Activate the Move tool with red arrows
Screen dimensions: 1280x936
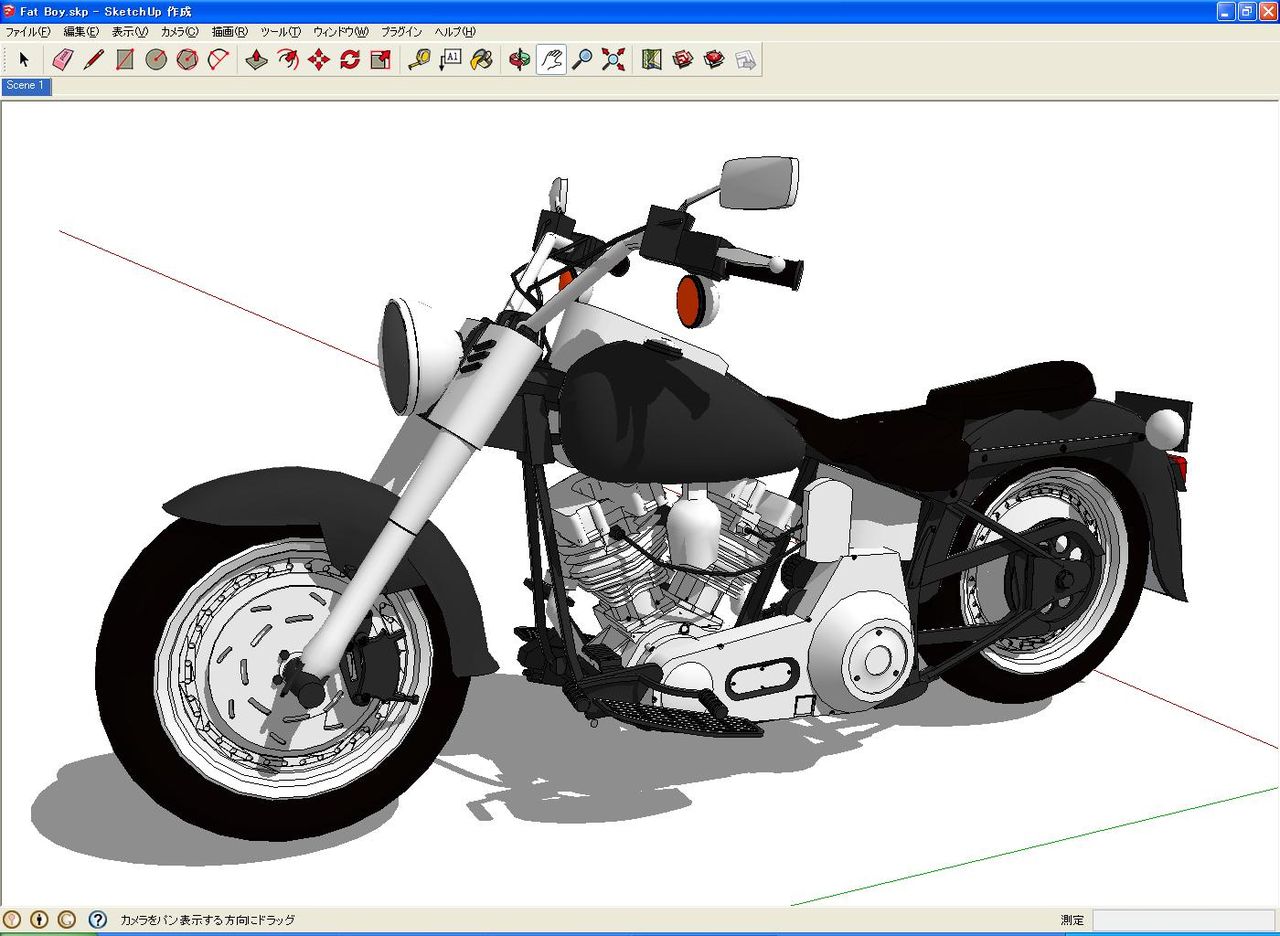(319, 60)
